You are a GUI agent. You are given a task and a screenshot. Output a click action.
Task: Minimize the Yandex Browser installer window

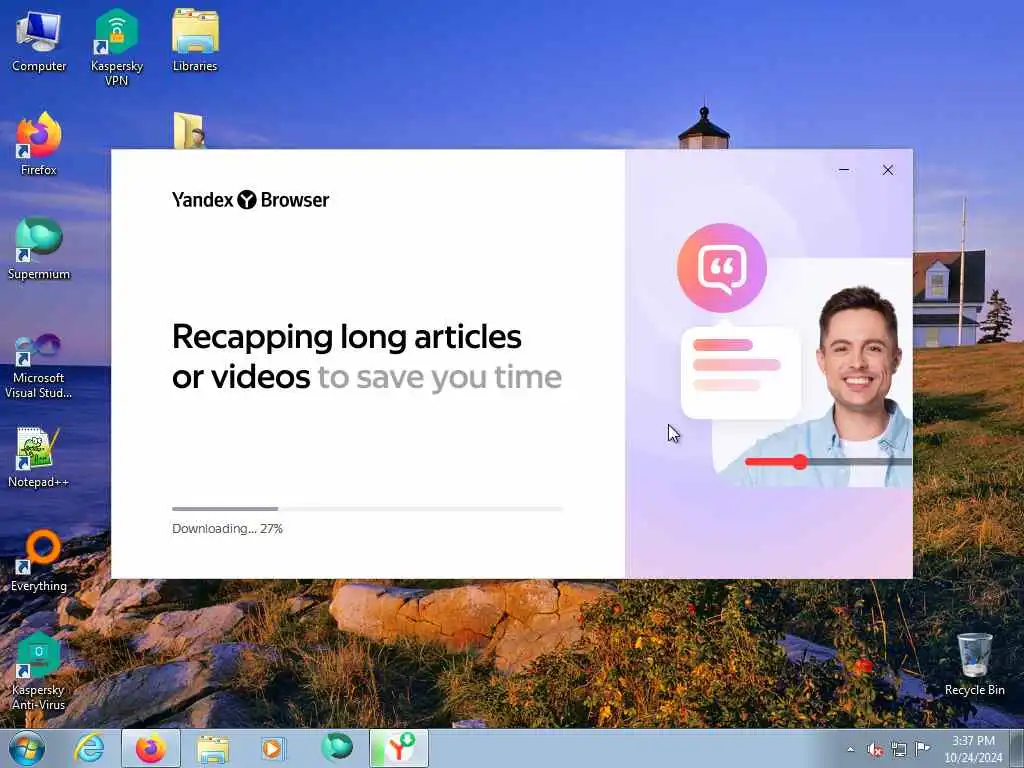844,170
